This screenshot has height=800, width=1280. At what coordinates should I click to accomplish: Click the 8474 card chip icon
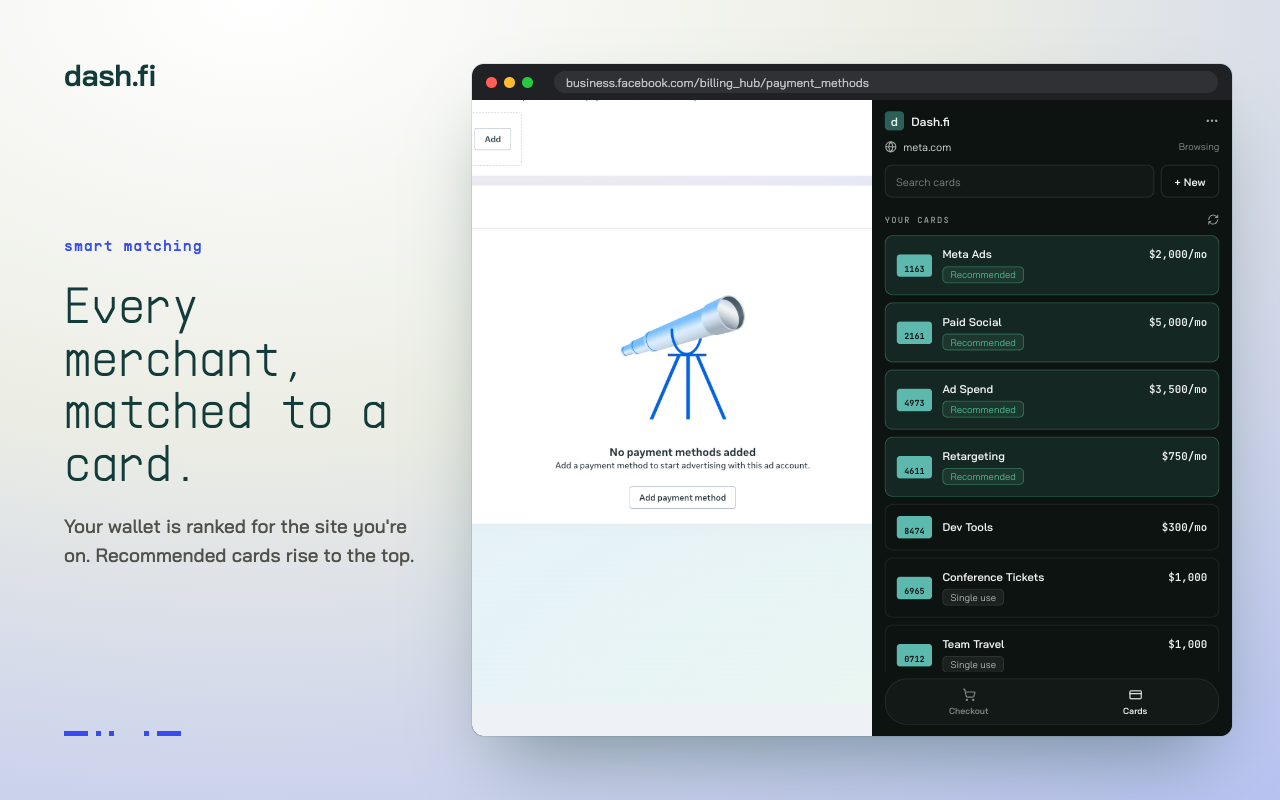pyautogui.click(x=914, y=528)
